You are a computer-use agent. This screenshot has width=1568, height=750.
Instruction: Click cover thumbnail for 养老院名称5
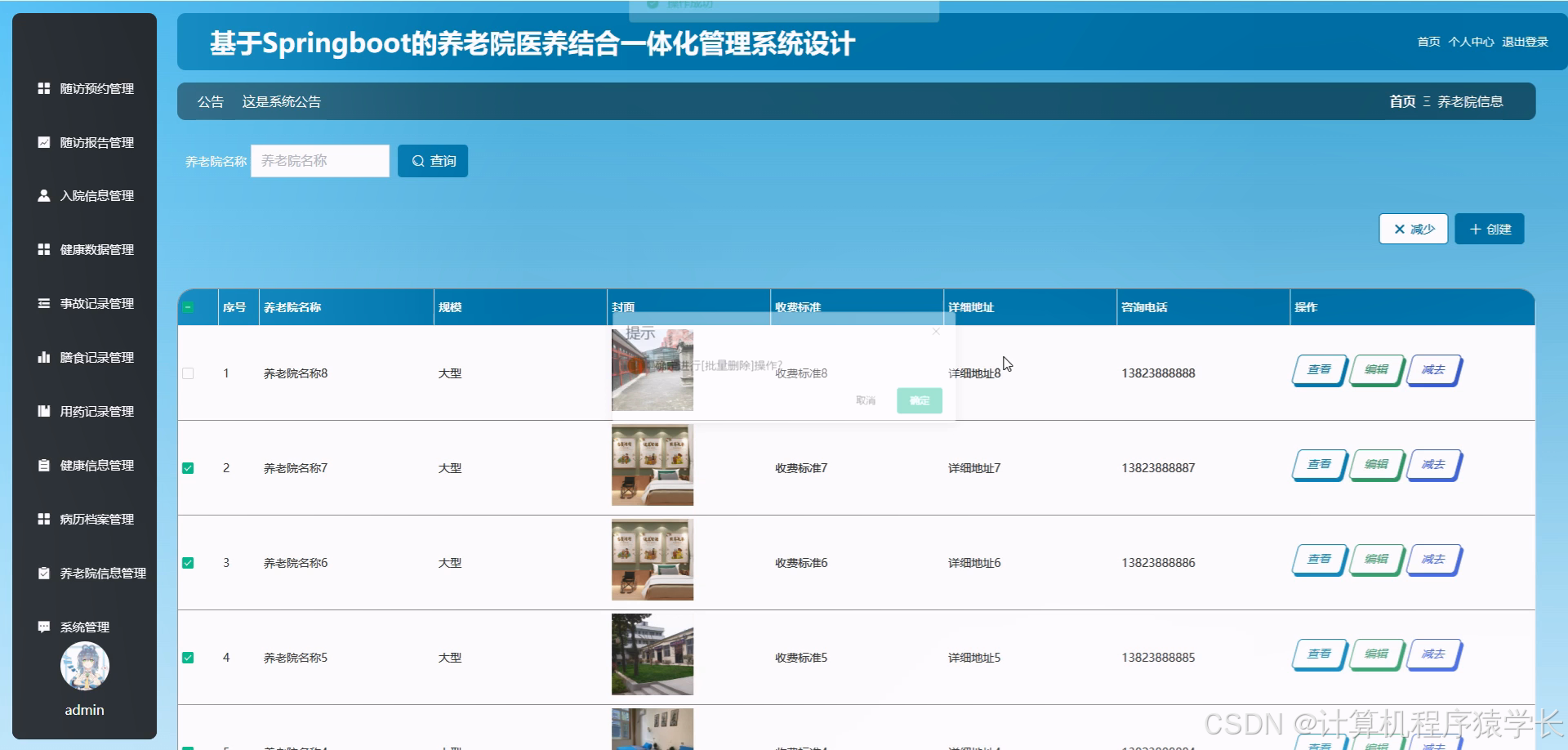tap(653, 654)
